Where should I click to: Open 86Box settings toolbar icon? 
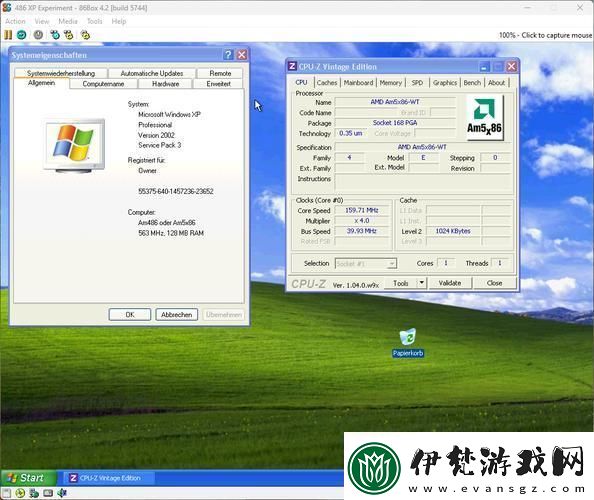click(x=86, y=35)
